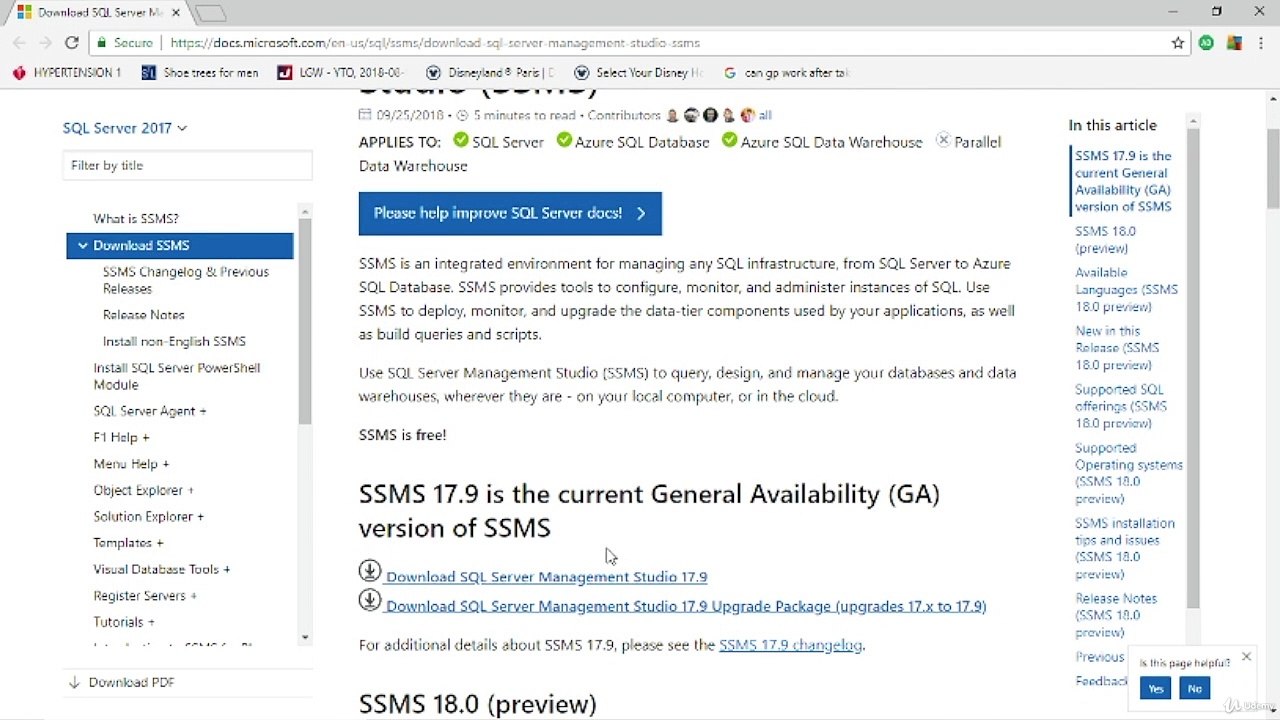Jump to SSMS 17.9 current GA version
This screenshot has height=720, width=1280.
pos(1123,181)
